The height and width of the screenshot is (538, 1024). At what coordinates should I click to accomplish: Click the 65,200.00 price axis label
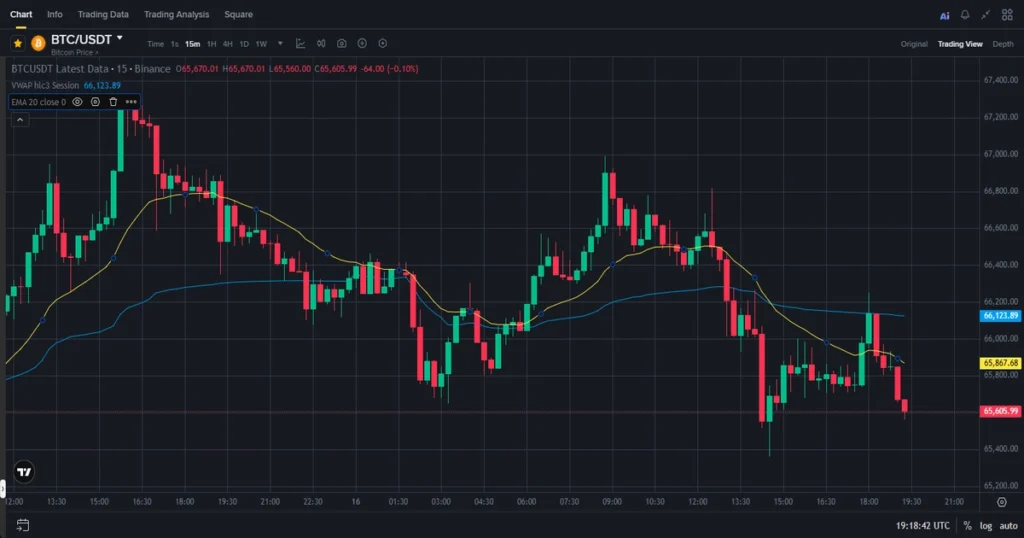(1000, 486)
